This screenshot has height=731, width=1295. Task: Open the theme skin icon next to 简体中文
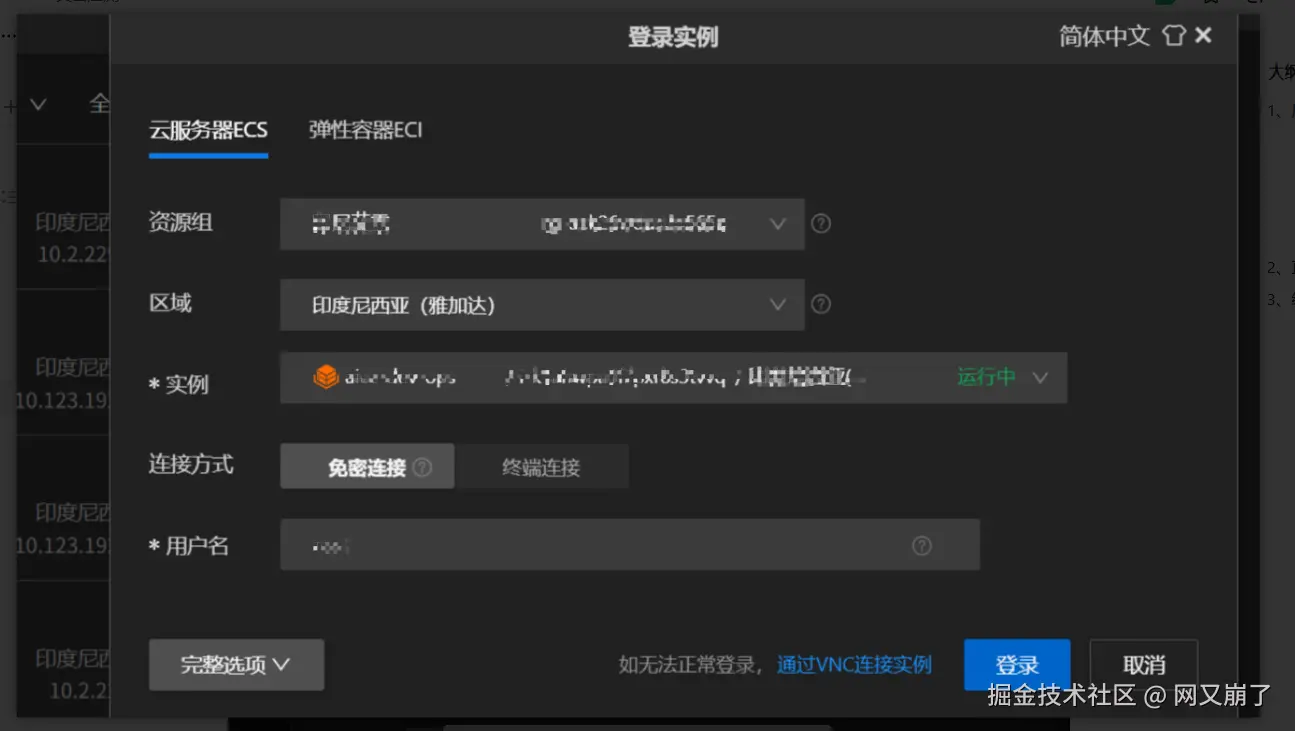click(x=1173, y=35)
